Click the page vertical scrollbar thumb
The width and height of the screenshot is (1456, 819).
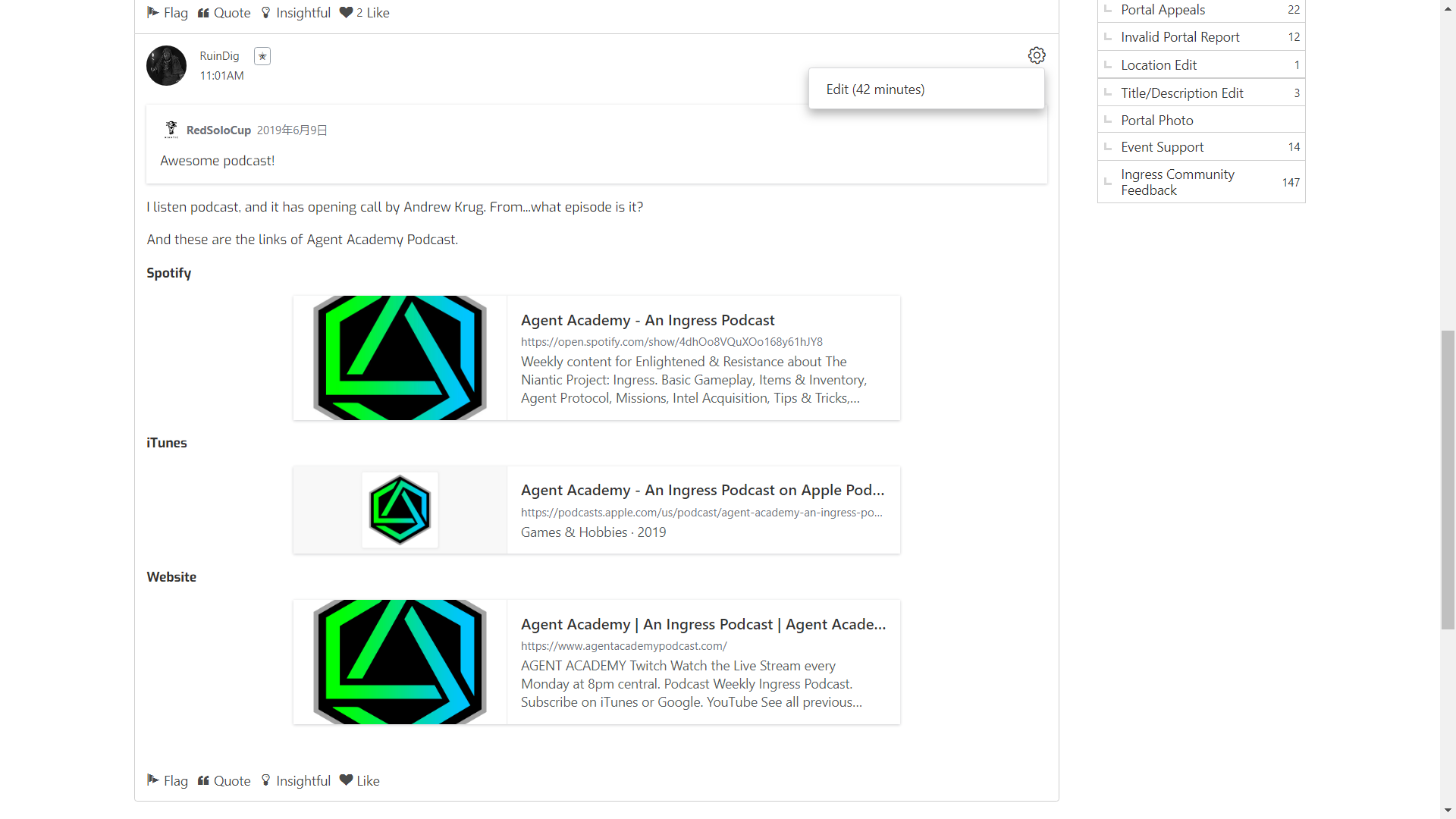tap(1448, 479)
